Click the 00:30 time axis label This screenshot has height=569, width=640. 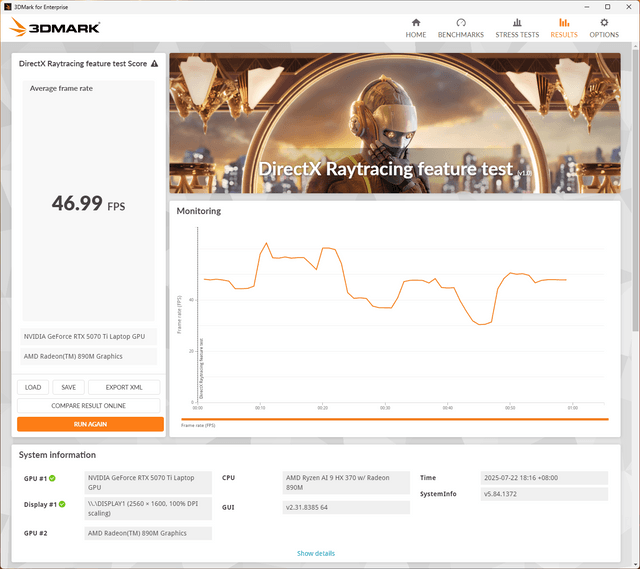385,408
